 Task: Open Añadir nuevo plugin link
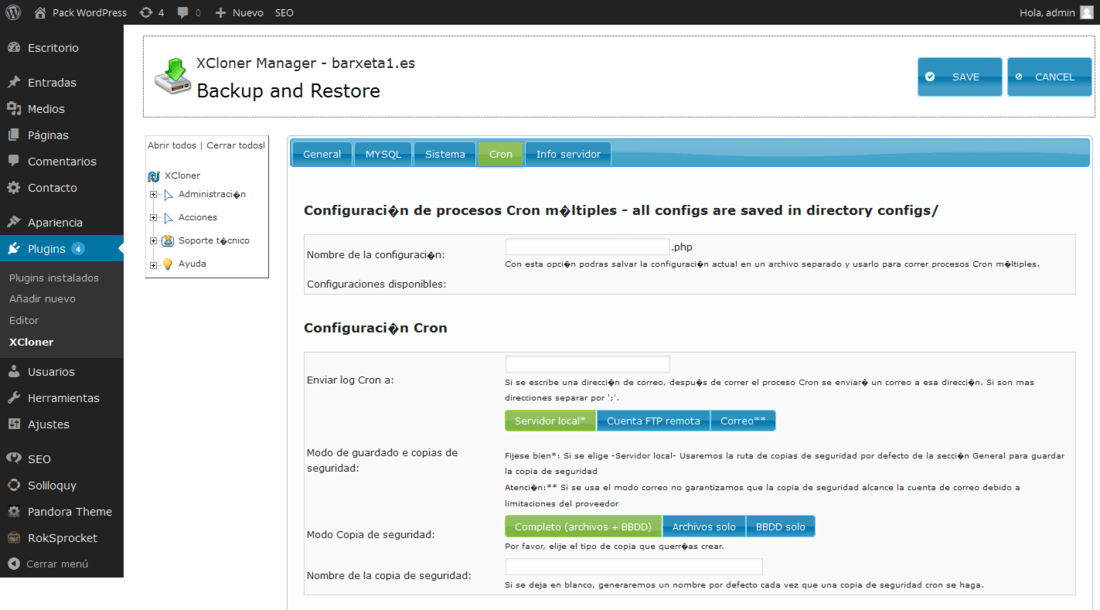point(42,299)
